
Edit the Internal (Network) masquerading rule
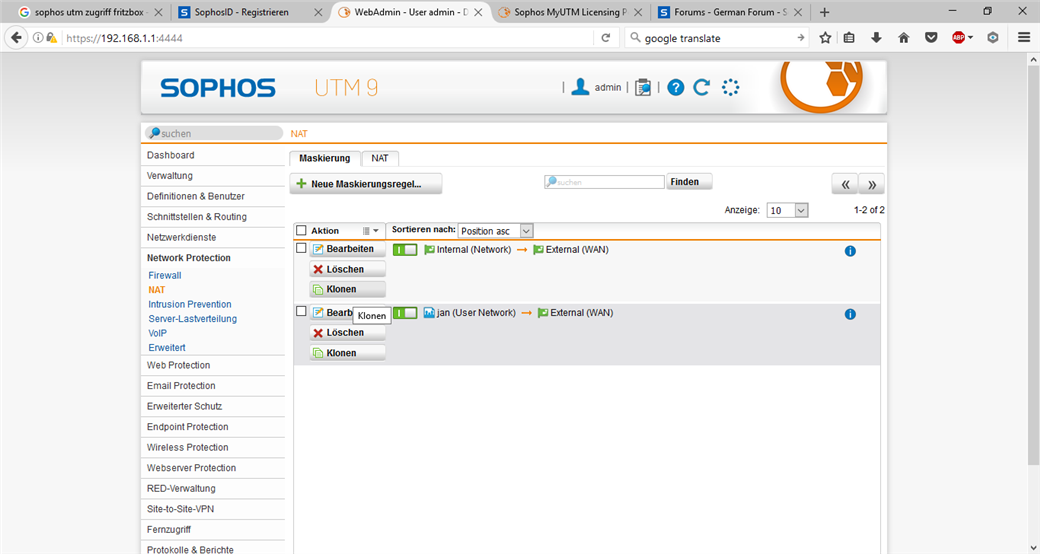click(348, 249)
